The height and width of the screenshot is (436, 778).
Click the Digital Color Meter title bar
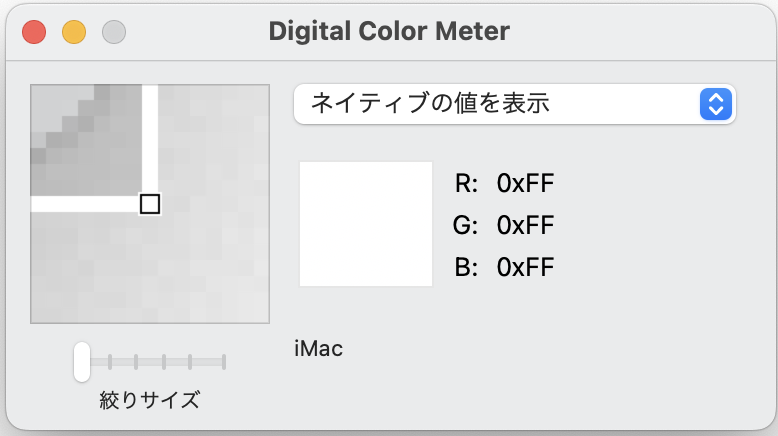coord(389,31)
